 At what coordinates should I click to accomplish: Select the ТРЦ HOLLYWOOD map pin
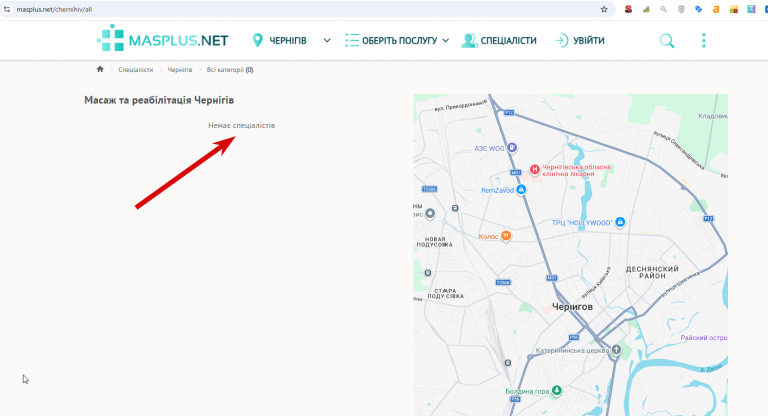[620, 222]
